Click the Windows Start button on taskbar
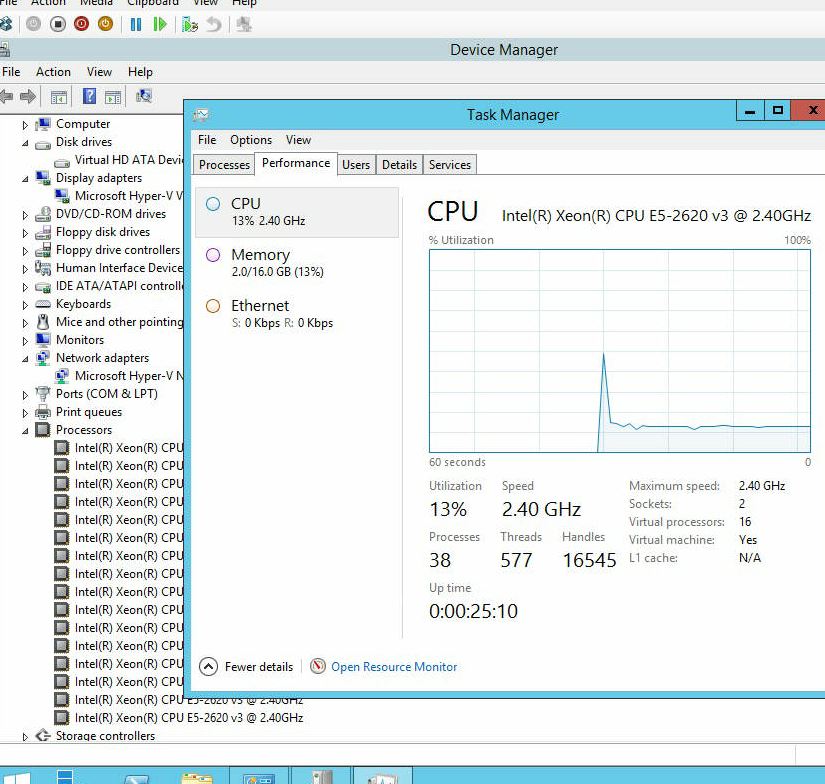The width and height of the screenshot is (825, 784). [16, 778]
